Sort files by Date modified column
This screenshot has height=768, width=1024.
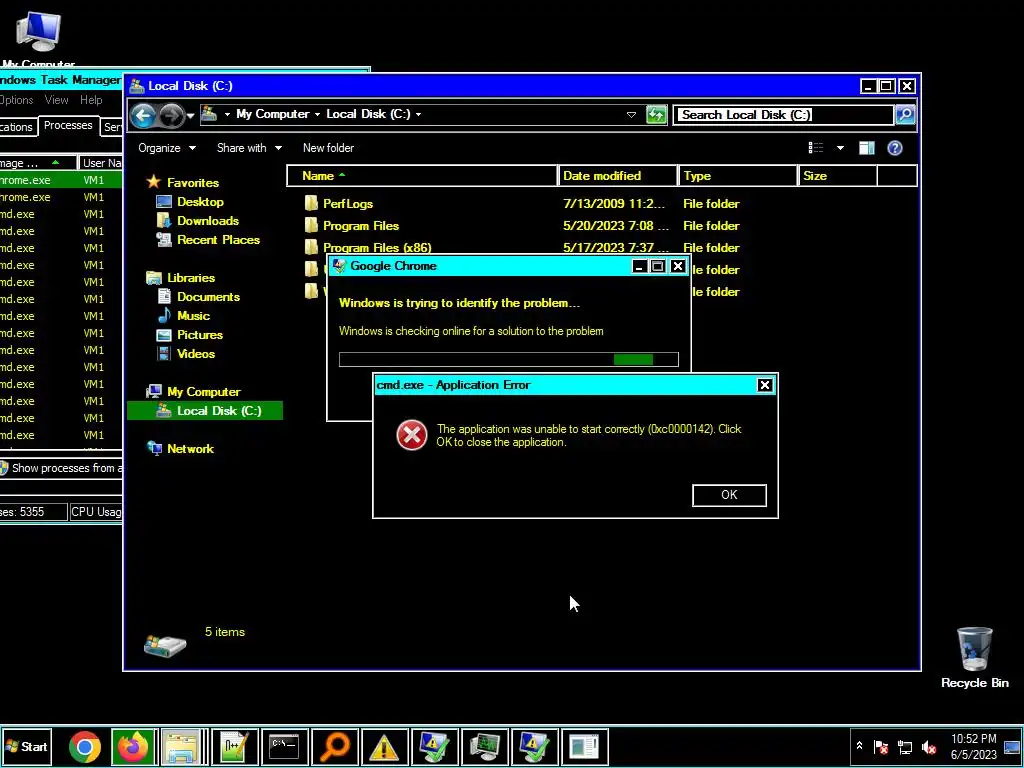pos(618,176)
